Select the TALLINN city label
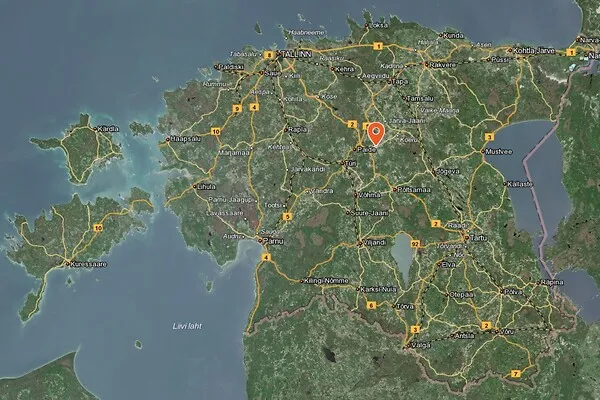 pyautogui.click(x=296, y=55)
